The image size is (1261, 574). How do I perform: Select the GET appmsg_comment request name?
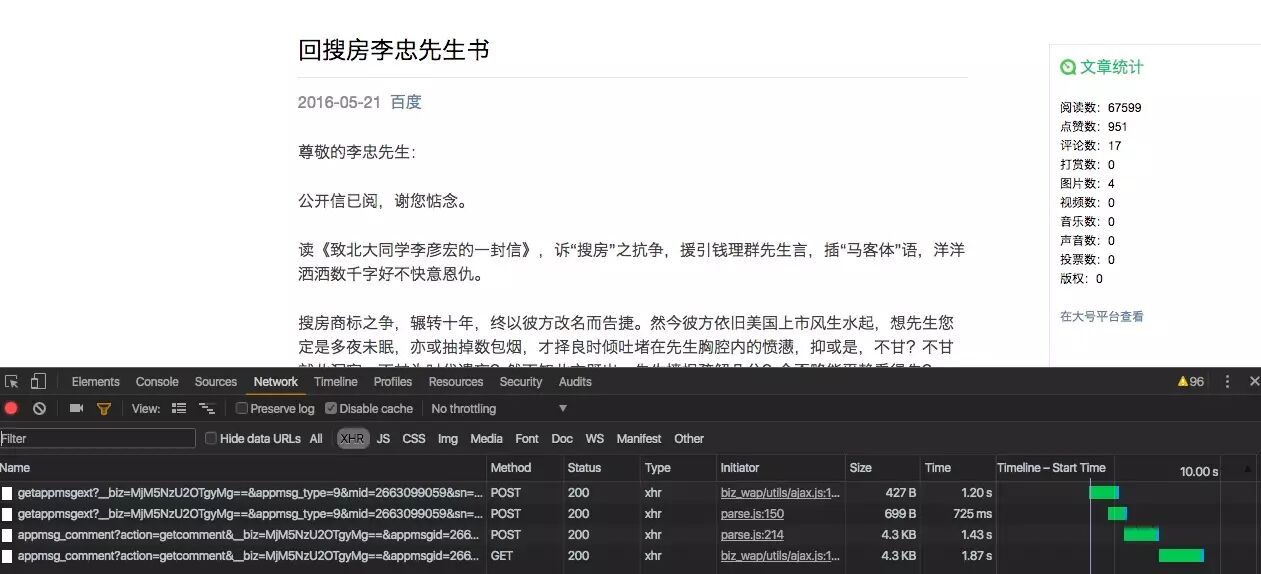248,556
